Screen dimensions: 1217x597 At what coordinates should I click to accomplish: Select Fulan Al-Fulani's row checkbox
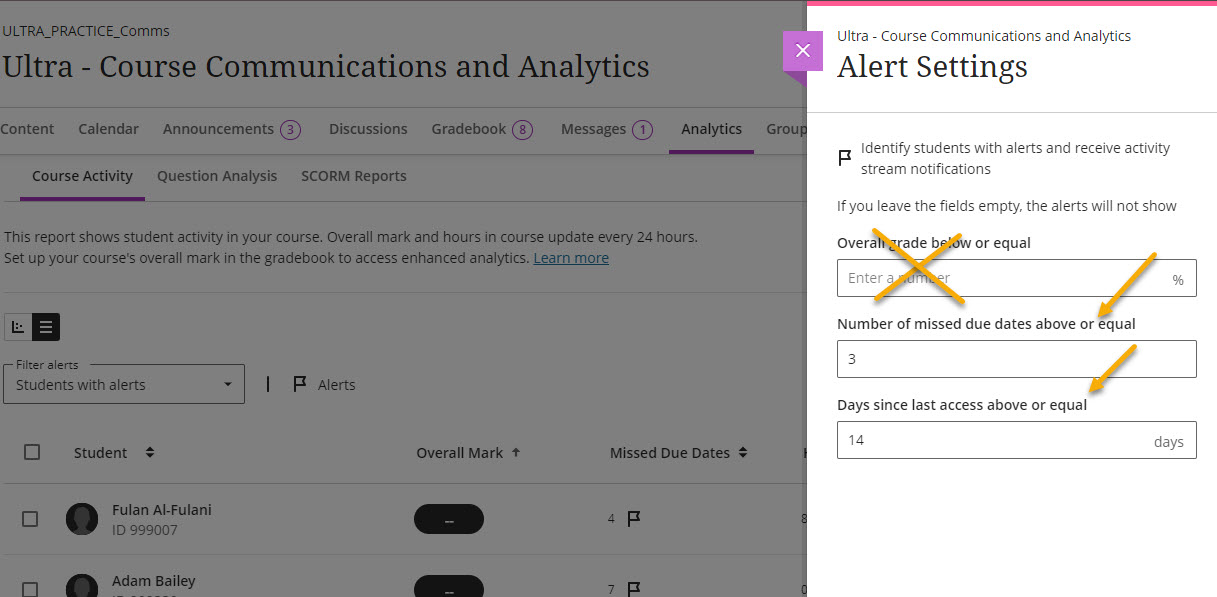tap(30, 519)
